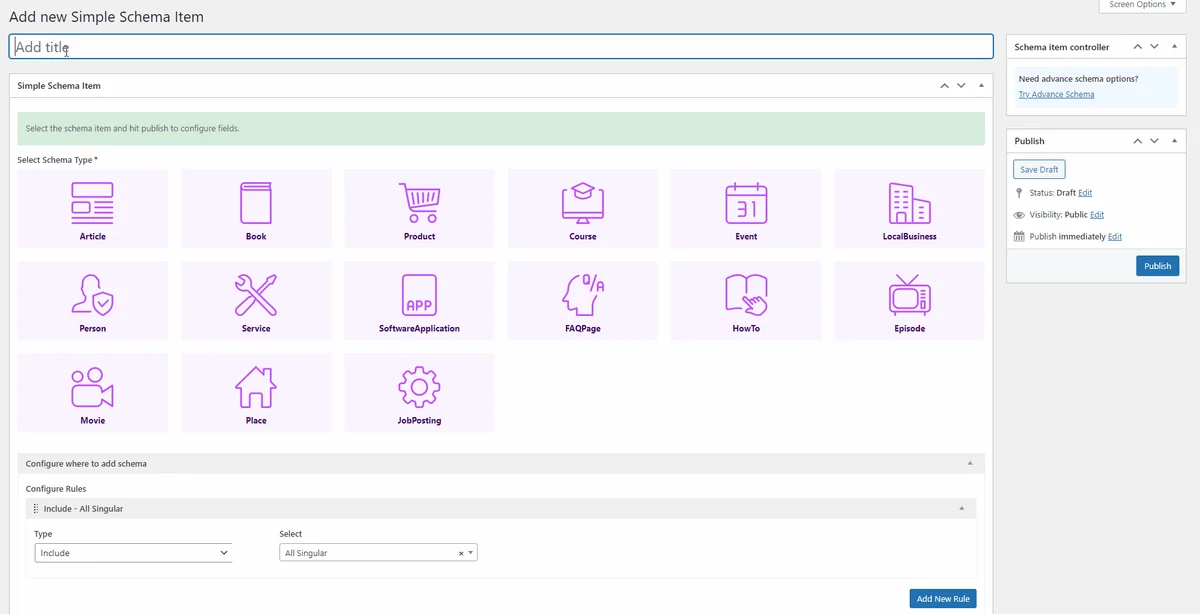Choose the HowTo book icon
The width and height of the screenshot is (1200, 614).
[746, 295]
